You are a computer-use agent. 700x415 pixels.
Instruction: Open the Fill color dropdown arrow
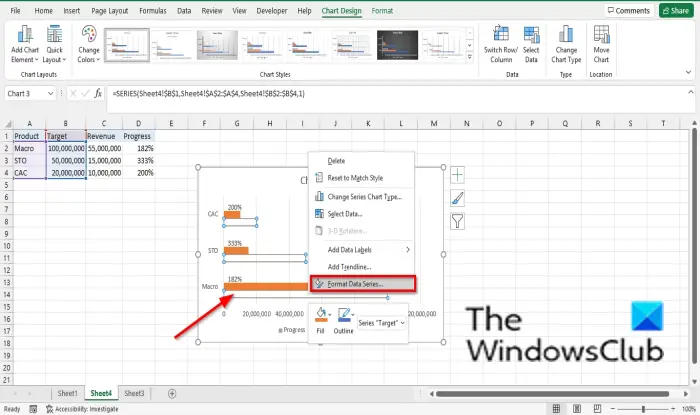coord(329,315)
